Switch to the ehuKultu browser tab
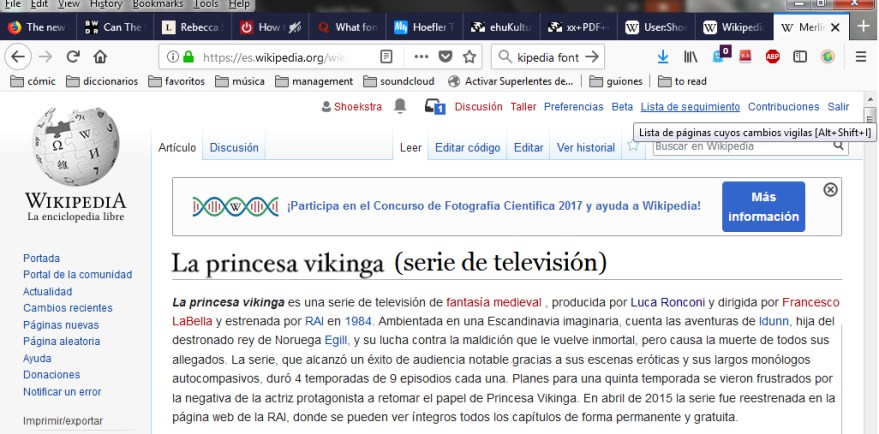Image resolution: width=879 pixels, height=434 pixels. [502, 27]
